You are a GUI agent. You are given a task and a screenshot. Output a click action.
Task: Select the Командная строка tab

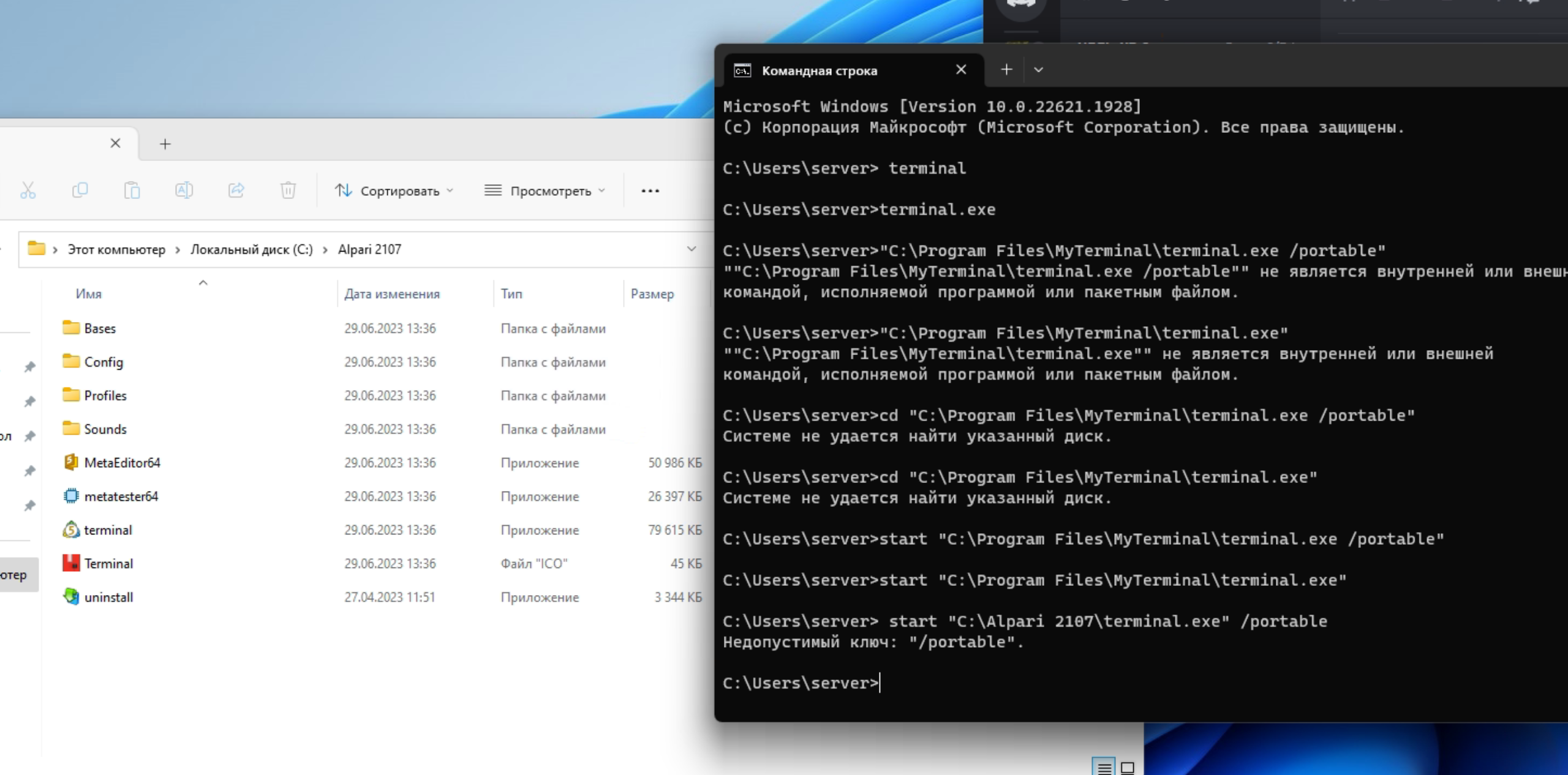tap(819, 71)
